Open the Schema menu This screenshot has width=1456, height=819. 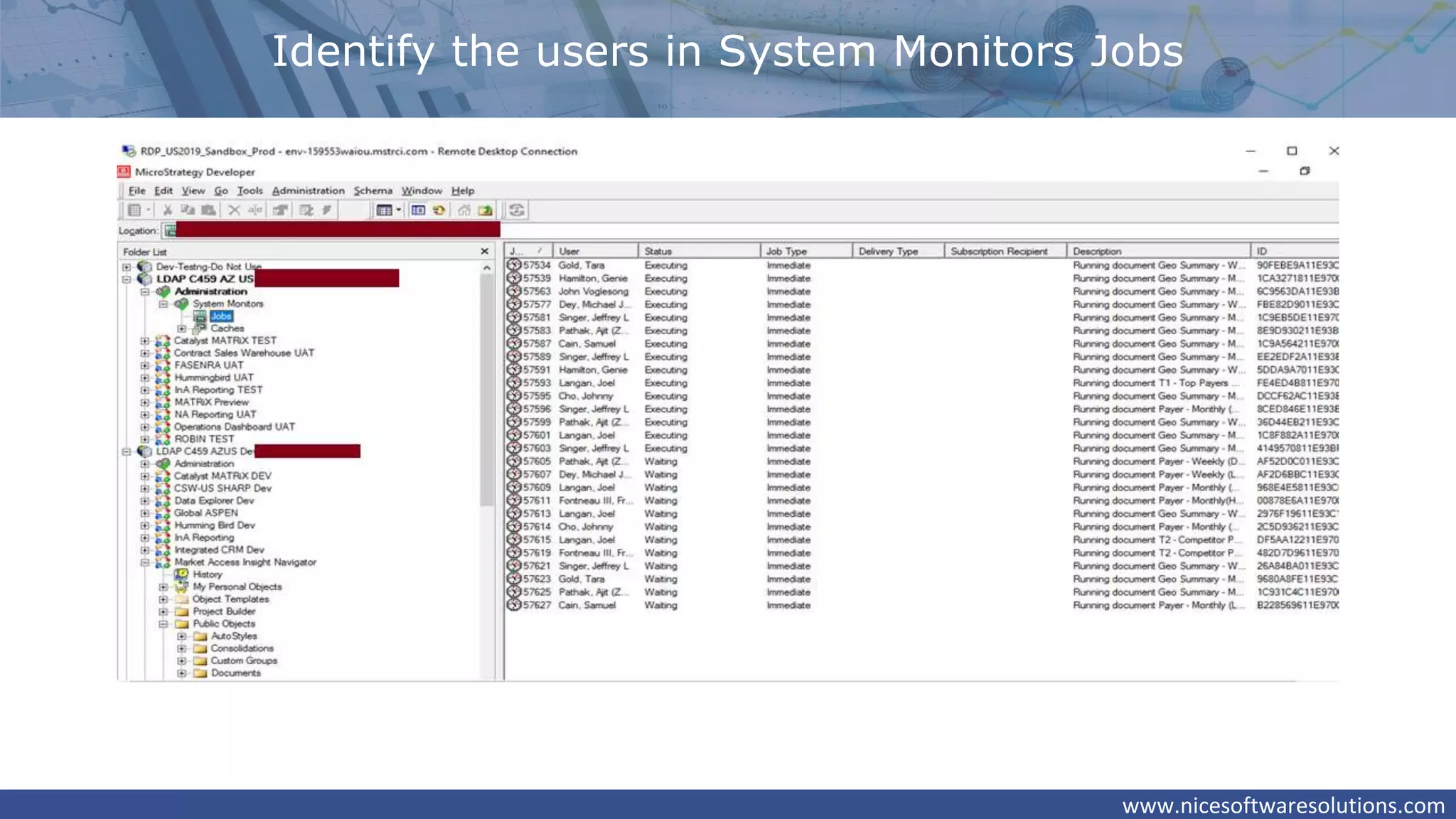373,191
